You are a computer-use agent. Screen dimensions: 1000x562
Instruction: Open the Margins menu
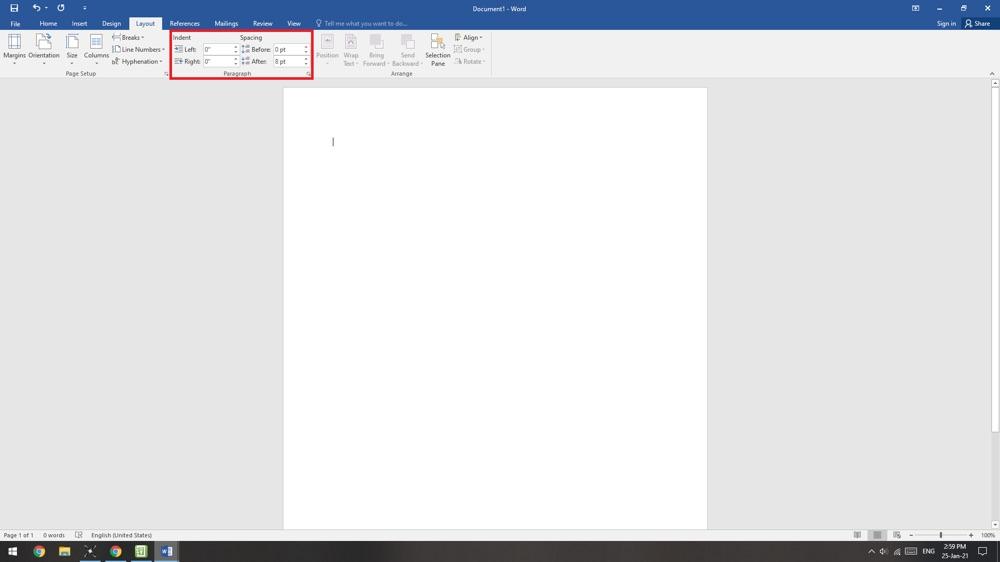click(x=14, y=49)
